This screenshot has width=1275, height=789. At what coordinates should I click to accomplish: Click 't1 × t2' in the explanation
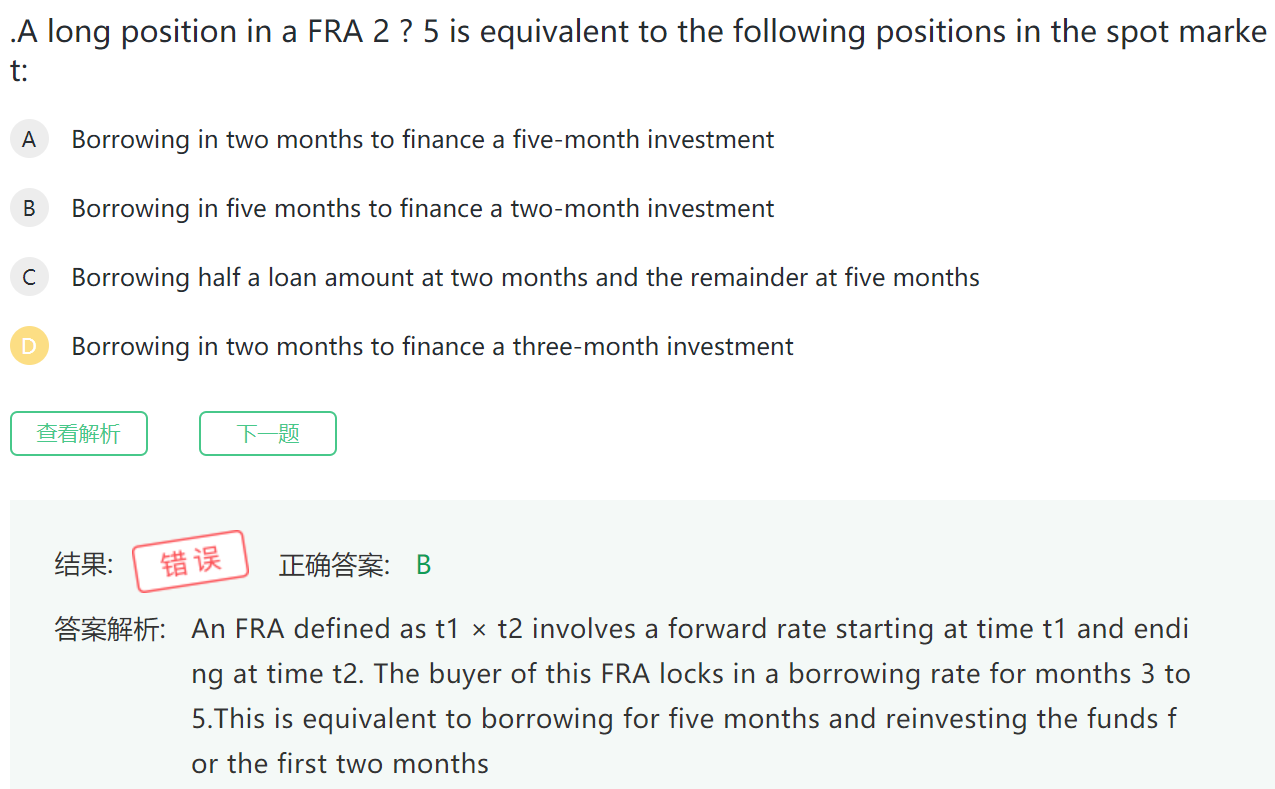pyautogui.click(x=478, y=629)
